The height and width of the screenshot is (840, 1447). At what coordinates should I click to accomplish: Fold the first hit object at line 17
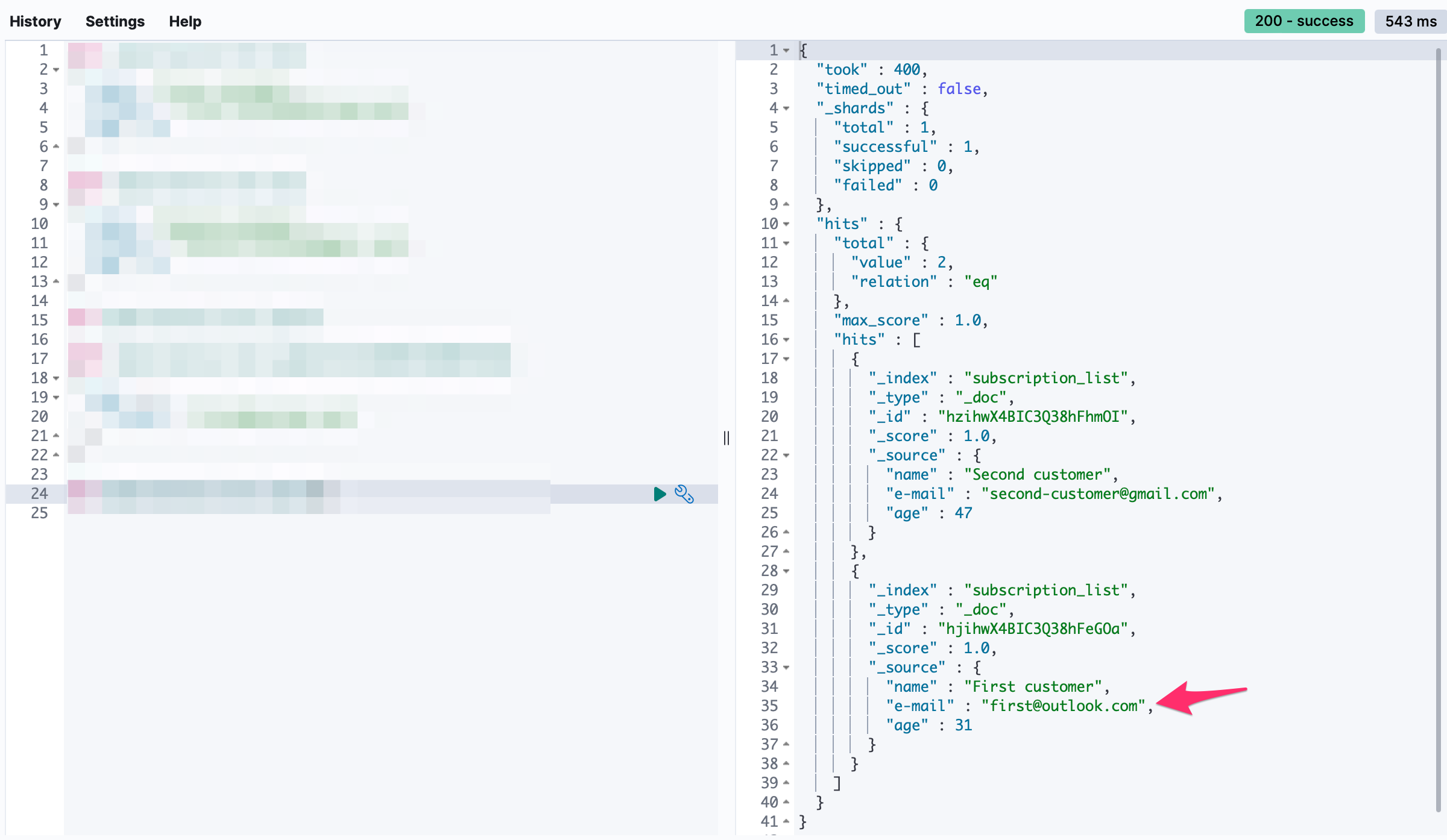pos(786,359)
